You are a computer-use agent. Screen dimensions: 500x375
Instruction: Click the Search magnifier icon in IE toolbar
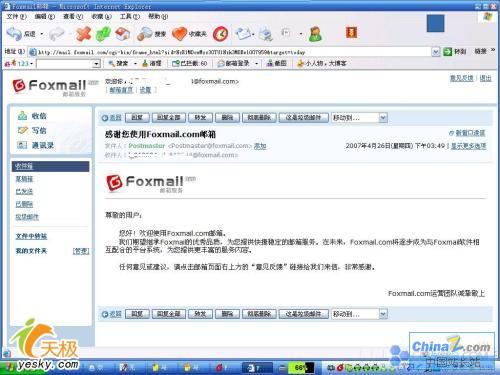pyautogui.click(x=145, y=34)
